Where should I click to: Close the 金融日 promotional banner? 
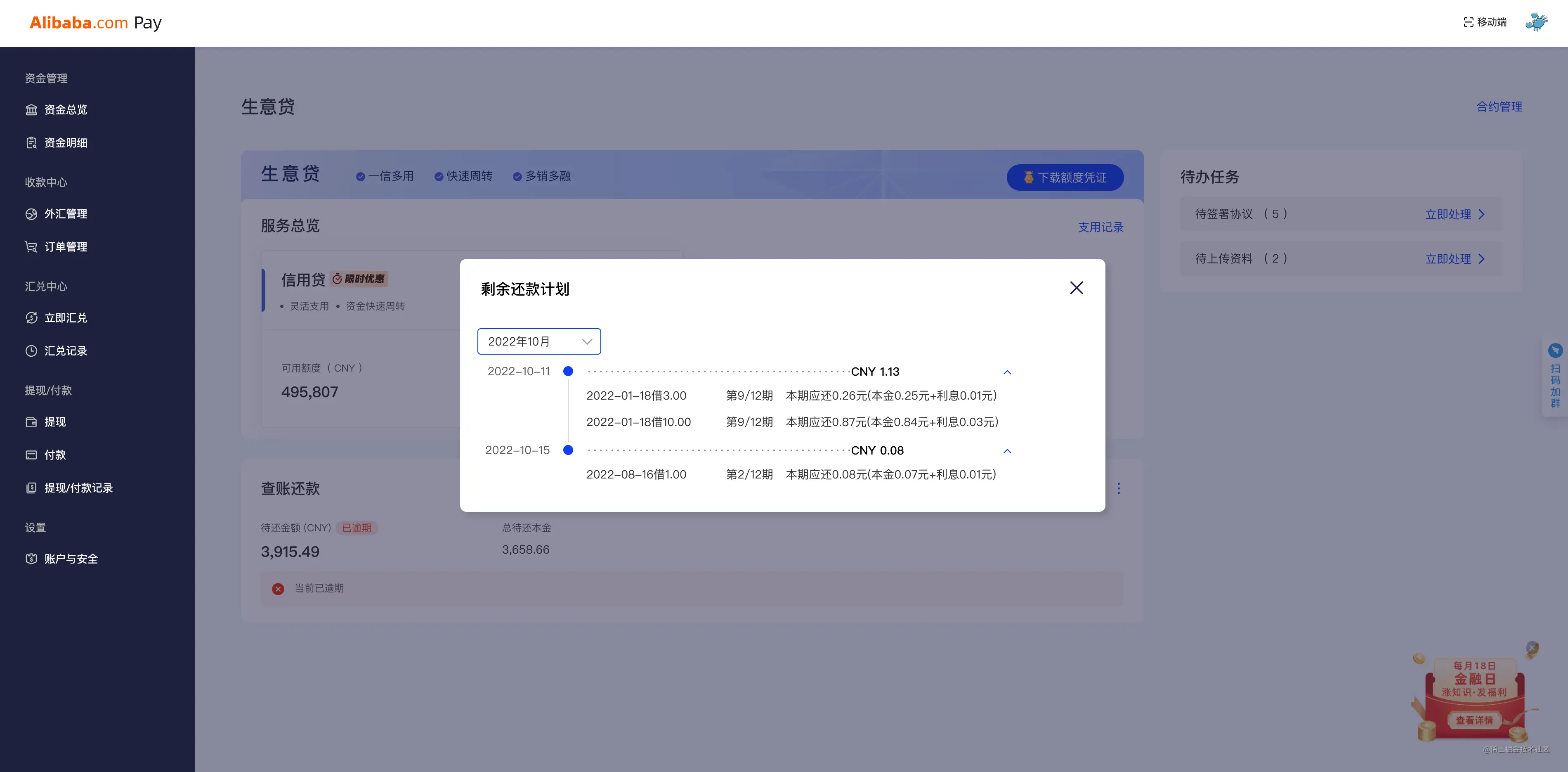[1531, 648]
